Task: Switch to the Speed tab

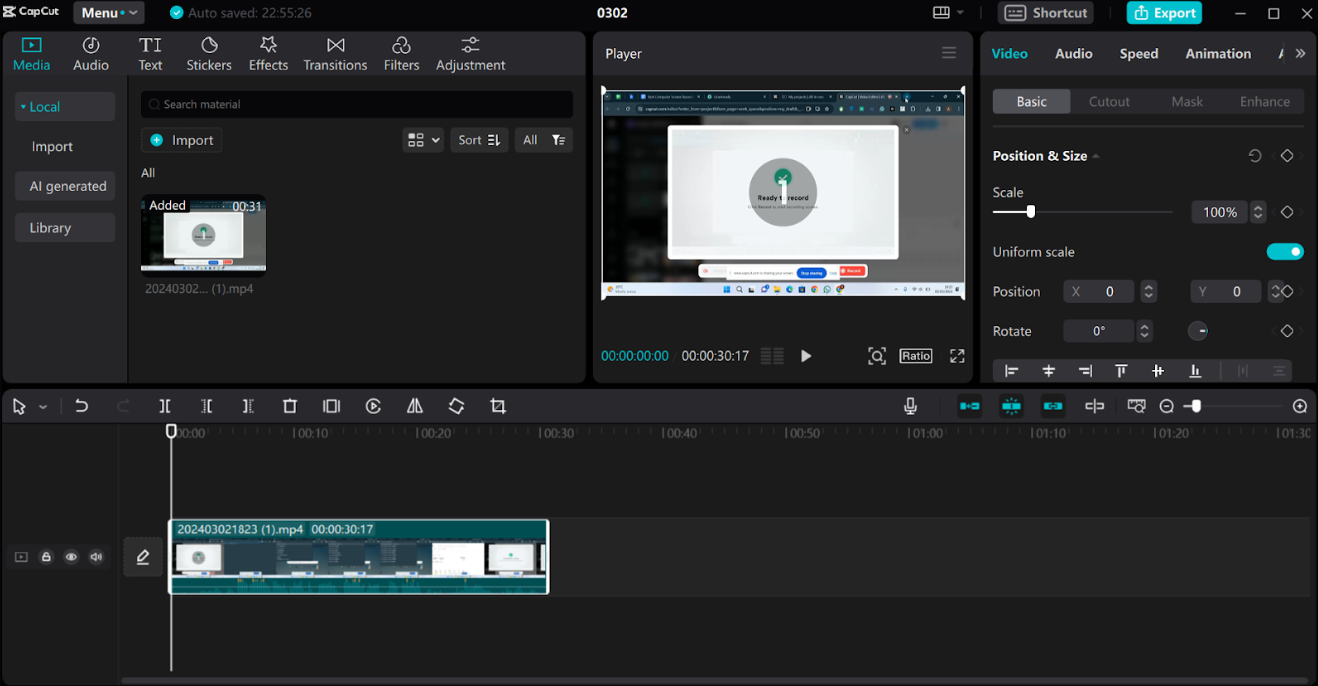Action: point(1139,54)
